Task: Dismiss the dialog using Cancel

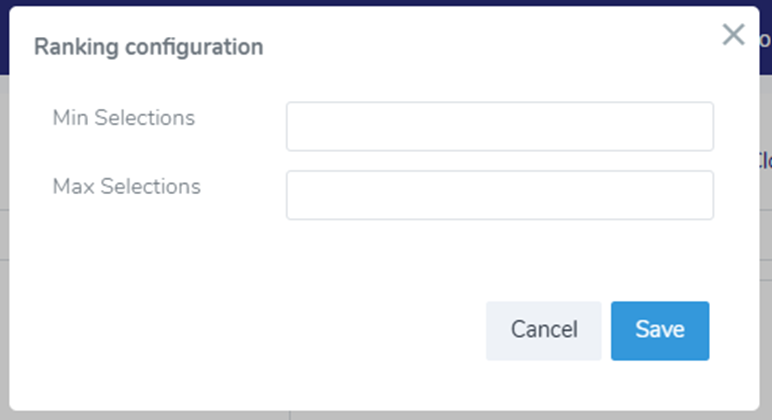Action: pyautogui.click(x=543, y=330)
